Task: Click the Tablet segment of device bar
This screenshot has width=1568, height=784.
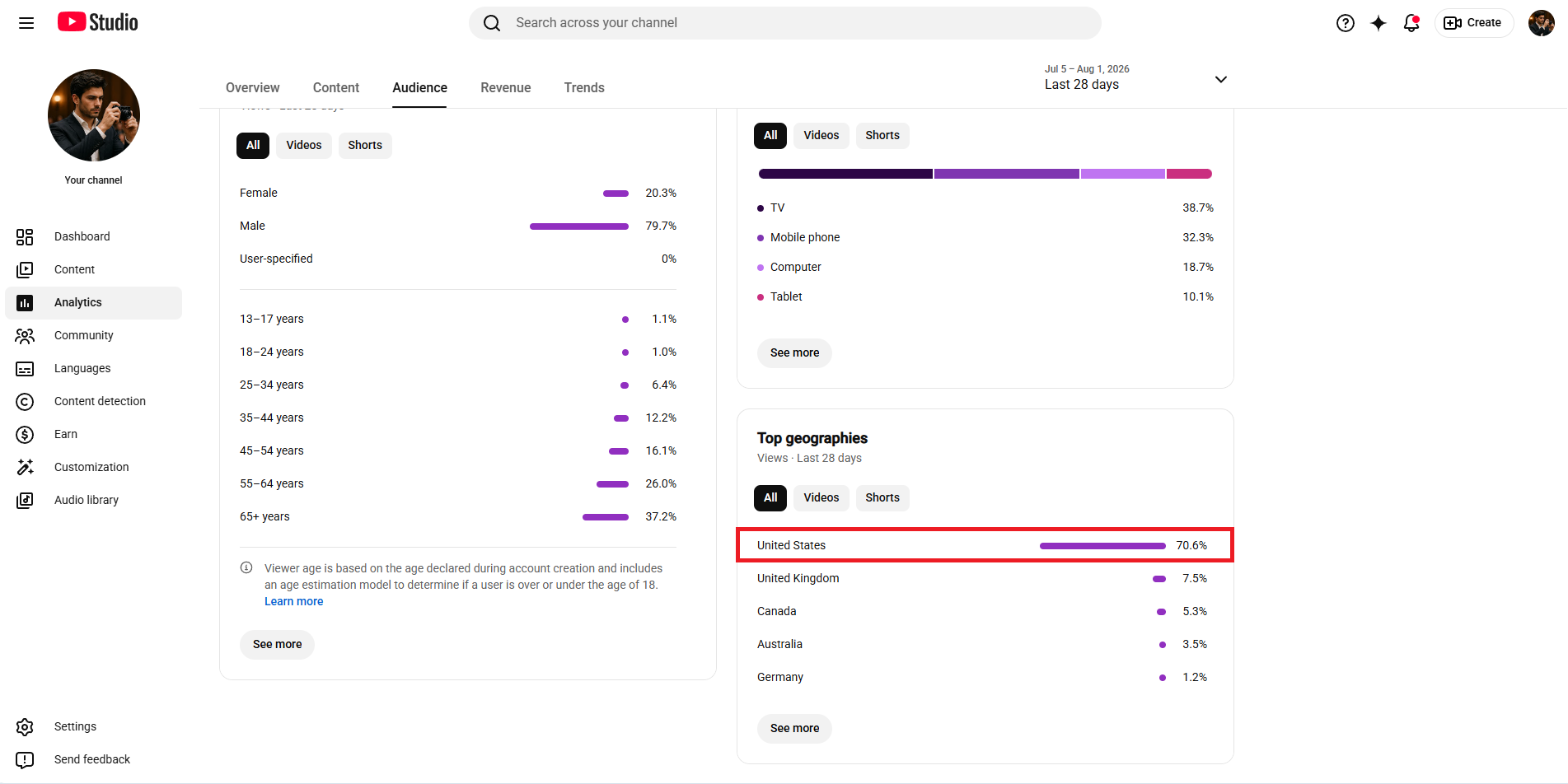Action: (x=1189, y=174)
